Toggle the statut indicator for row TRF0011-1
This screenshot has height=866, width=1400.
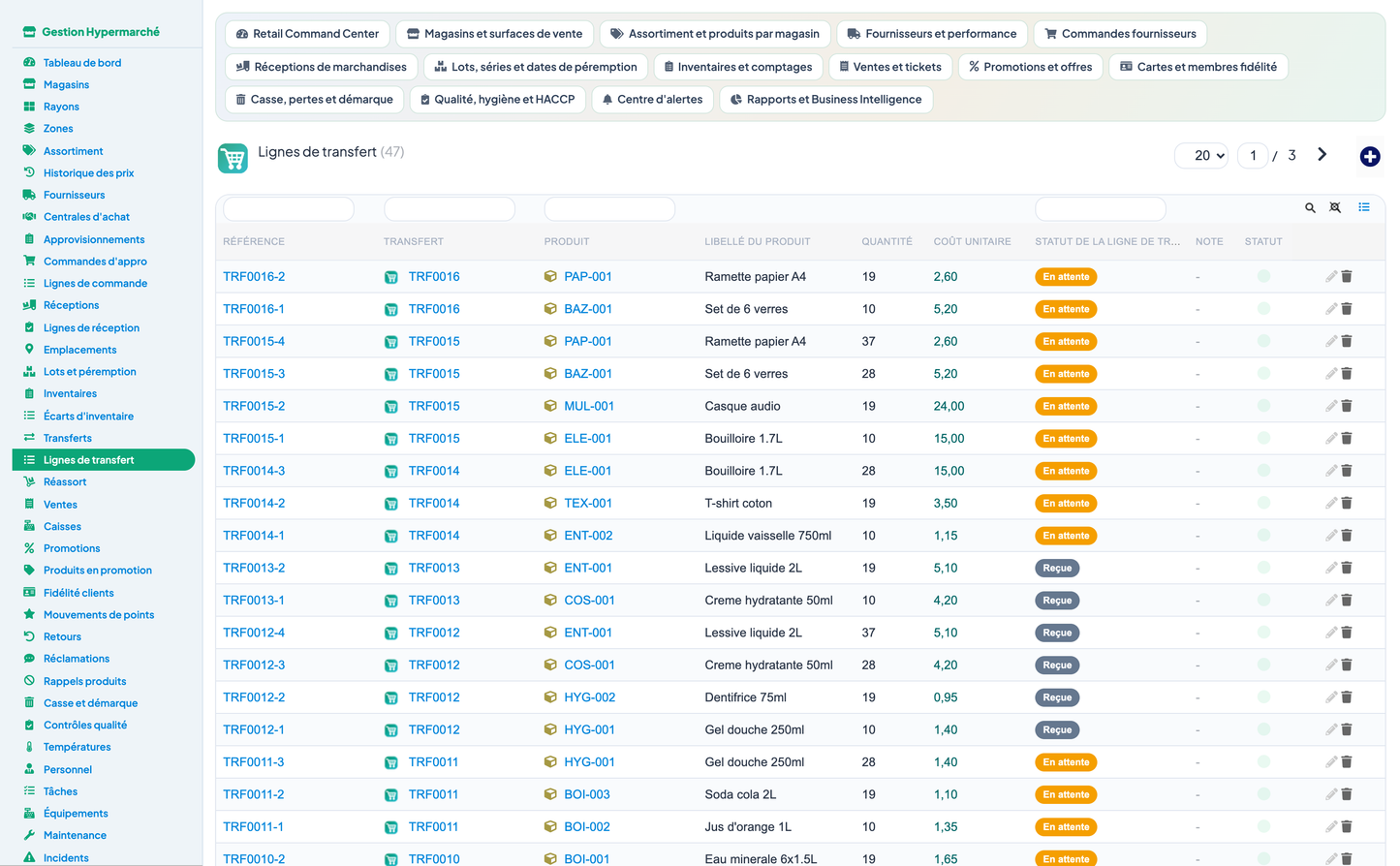pos(1263,826)
